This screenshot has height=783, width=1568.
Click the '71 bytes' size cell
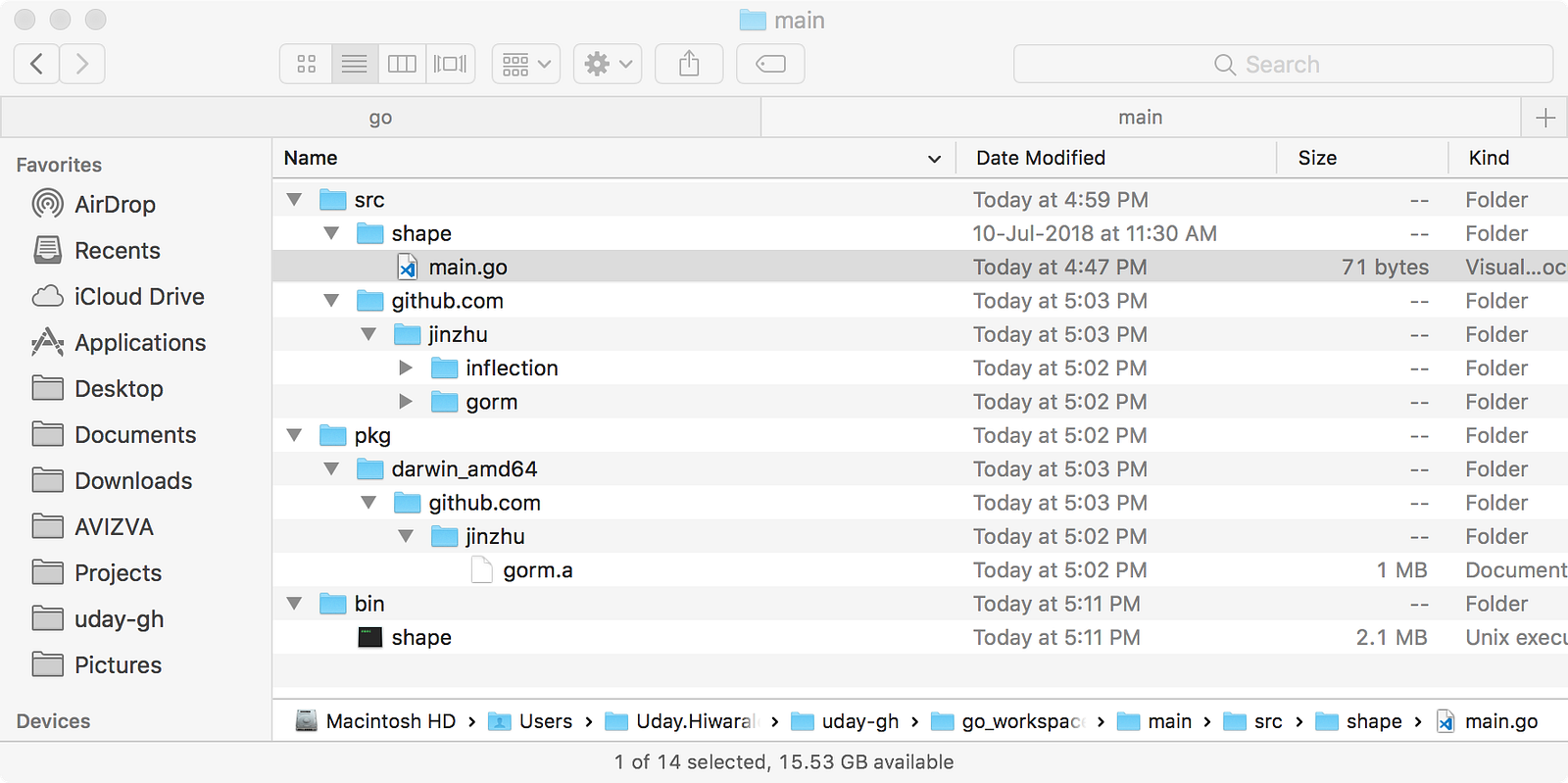pyautogui.click(x=1385, y=268)
